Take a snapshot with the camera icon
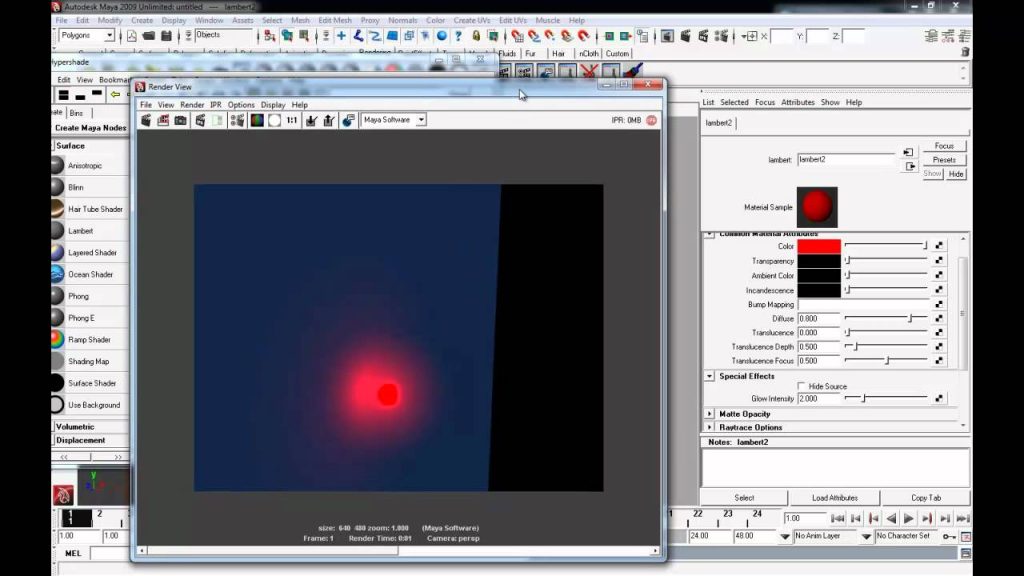Image resolution: width=1024 pixels, height=576 pixels. pos(180,120)
